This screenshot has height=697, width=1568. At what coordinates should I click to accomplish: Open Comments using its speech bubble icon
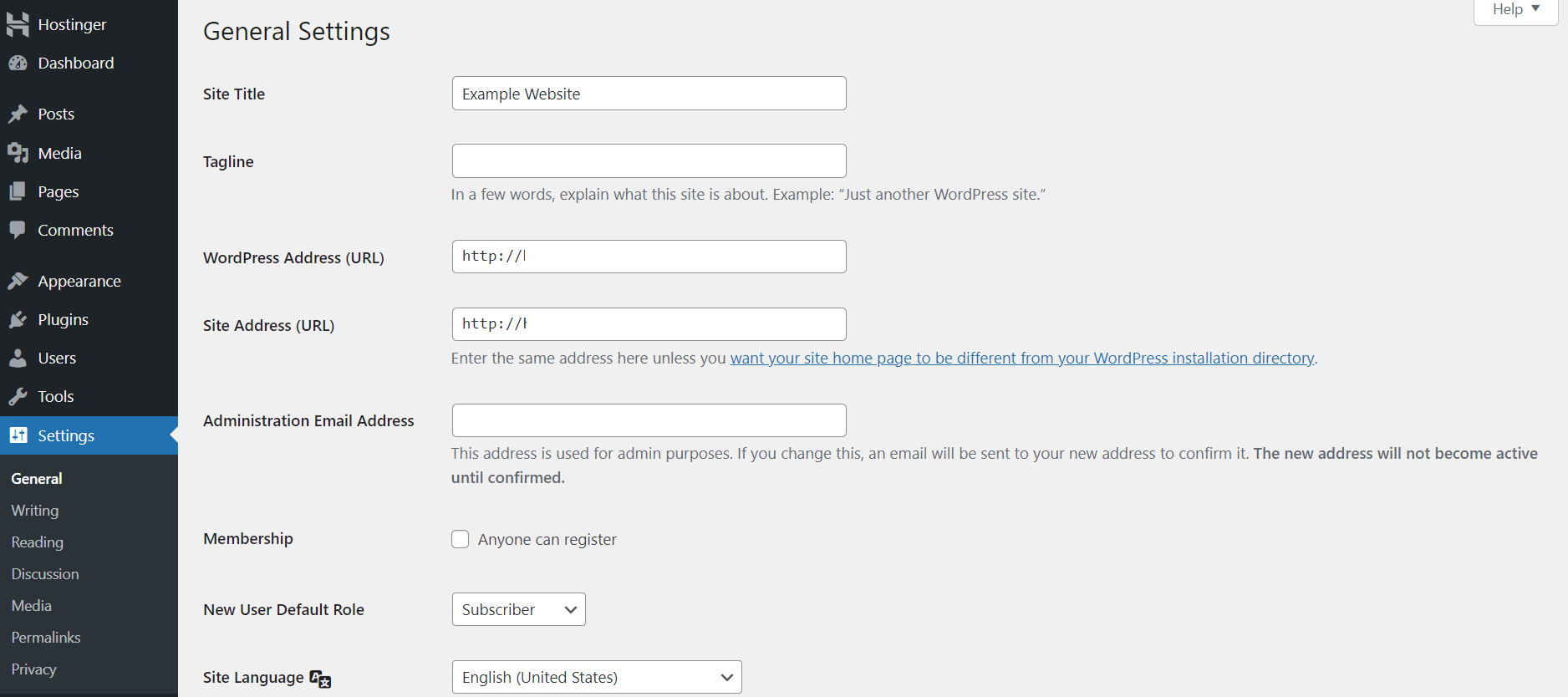pos(19,230)
